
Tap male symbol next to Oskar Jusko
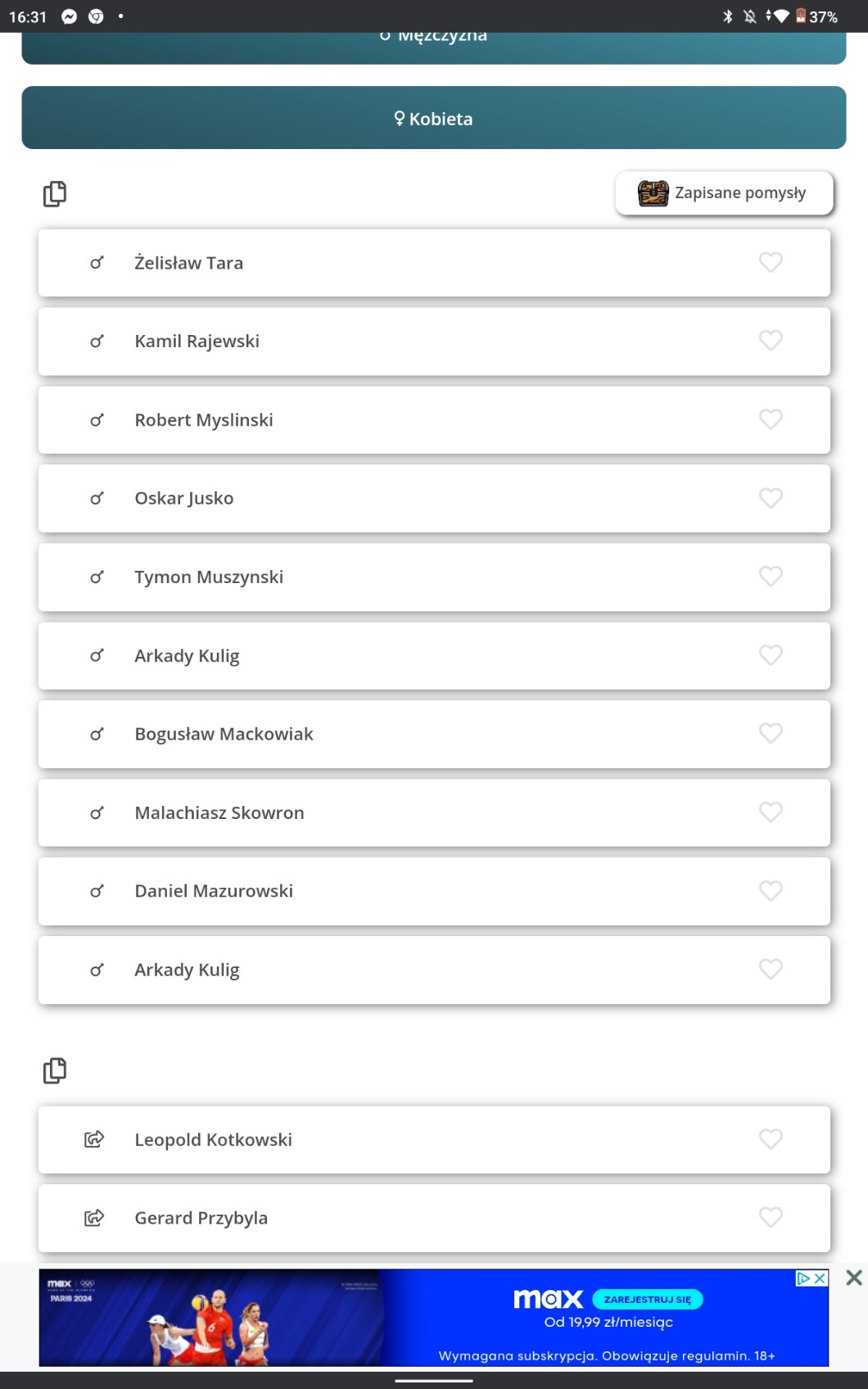click(97, 498)
